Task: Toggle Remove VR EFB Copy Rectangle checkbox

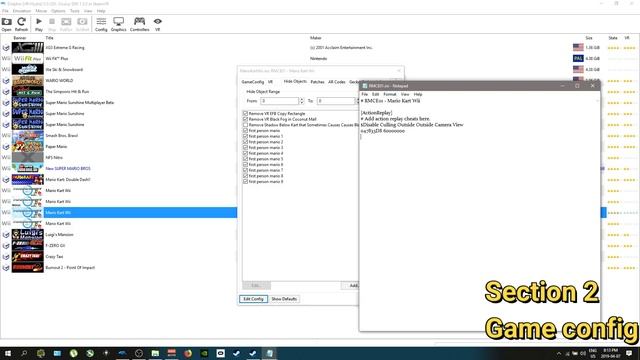Action: pos(245,113)
